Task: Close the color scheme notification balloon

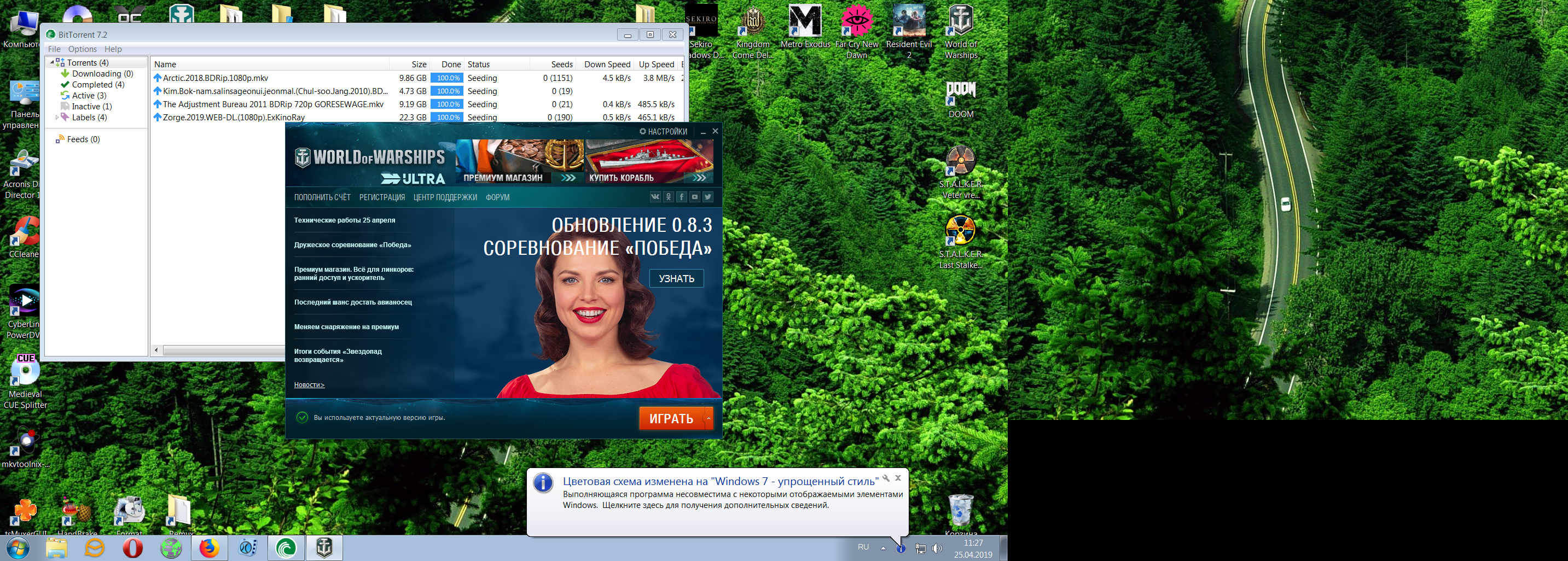Action: 898,478
